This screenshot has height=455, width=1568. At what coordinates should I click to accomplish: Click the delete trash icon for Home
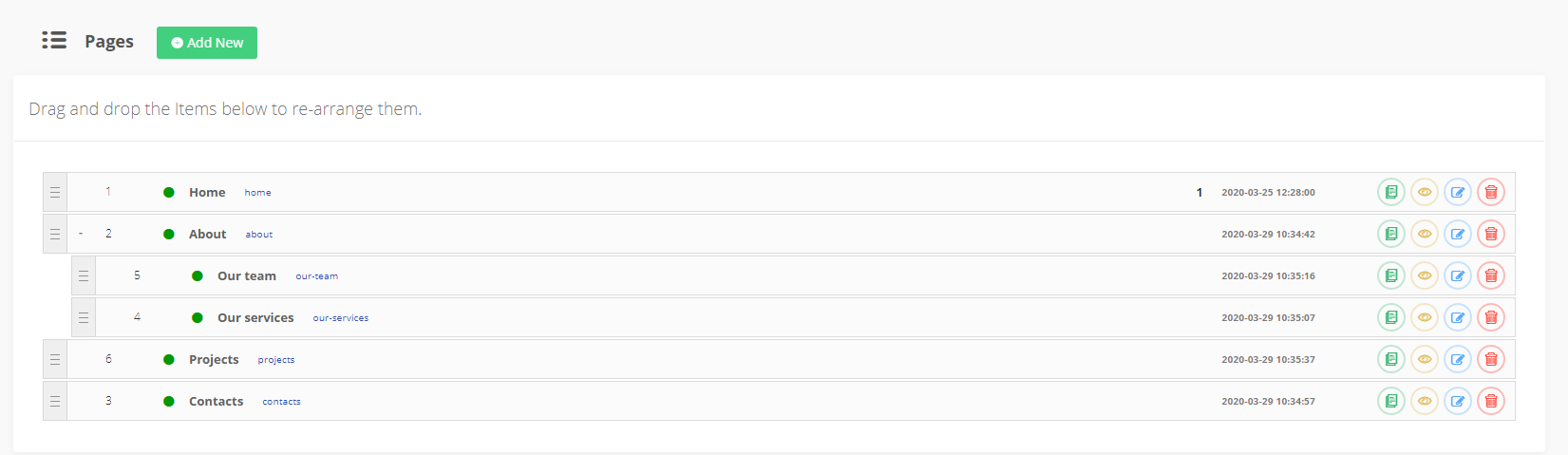1490,193
